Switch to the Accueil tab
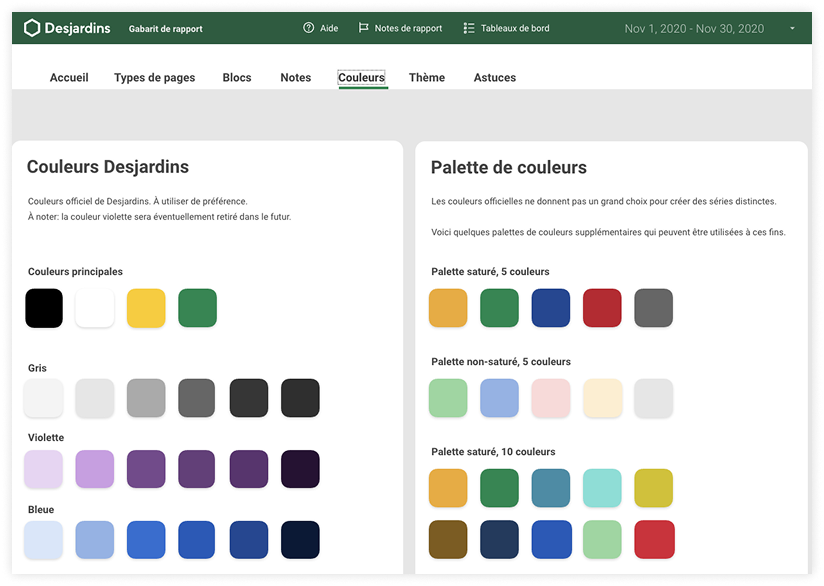This screenshot has width=824, height=586. pyautogui.click(x=69, y=77)
